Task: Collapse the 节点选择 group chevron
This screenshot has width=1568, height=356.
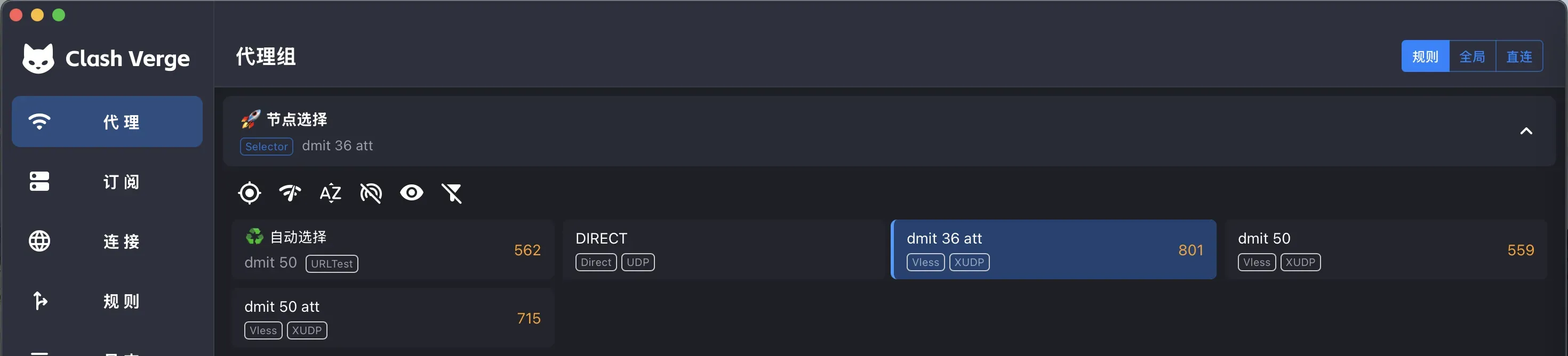Action: coord(1526,131)
